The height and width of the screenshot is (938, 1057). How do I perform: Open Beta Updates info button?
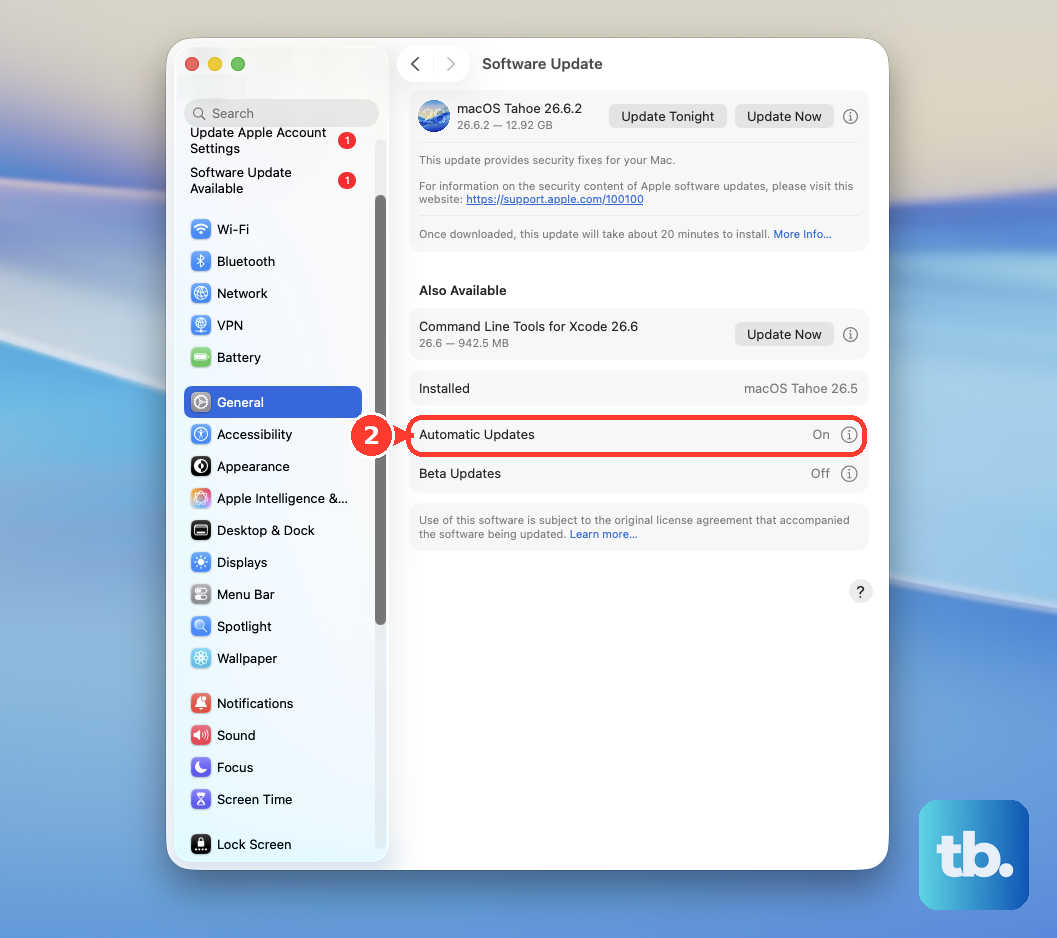[849, 473]
